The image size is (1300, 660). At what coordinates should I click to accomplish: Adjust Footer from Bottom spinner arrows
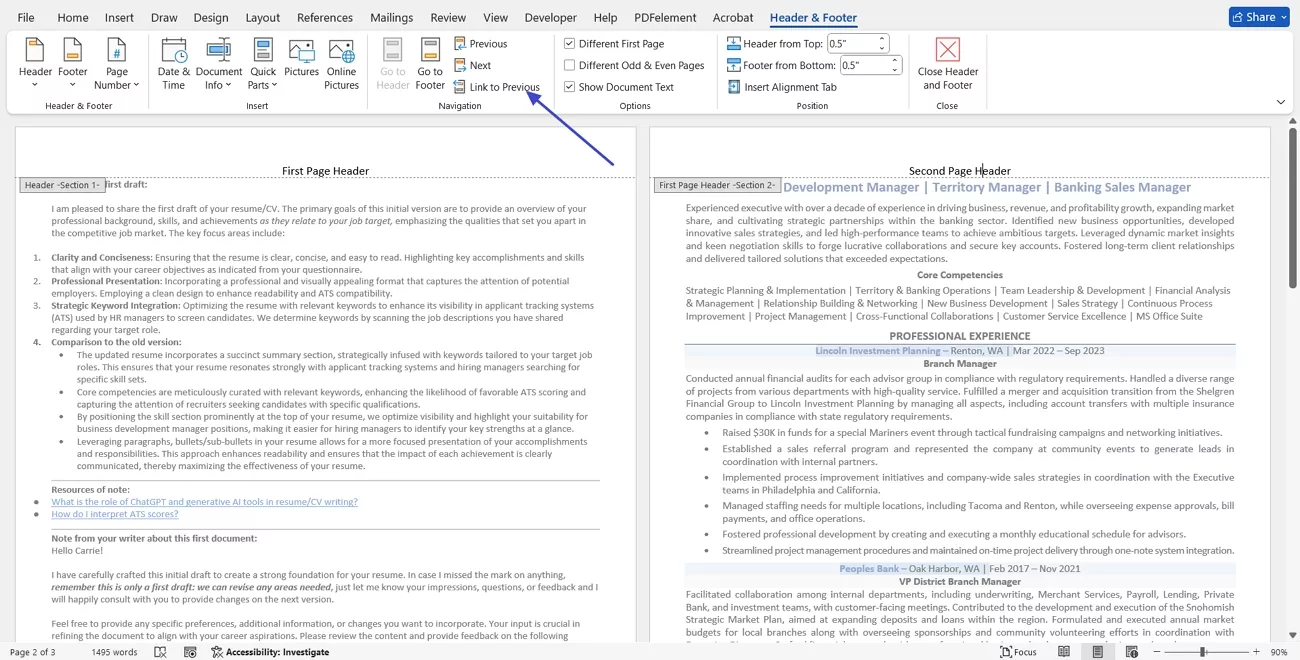pos(896,65)
